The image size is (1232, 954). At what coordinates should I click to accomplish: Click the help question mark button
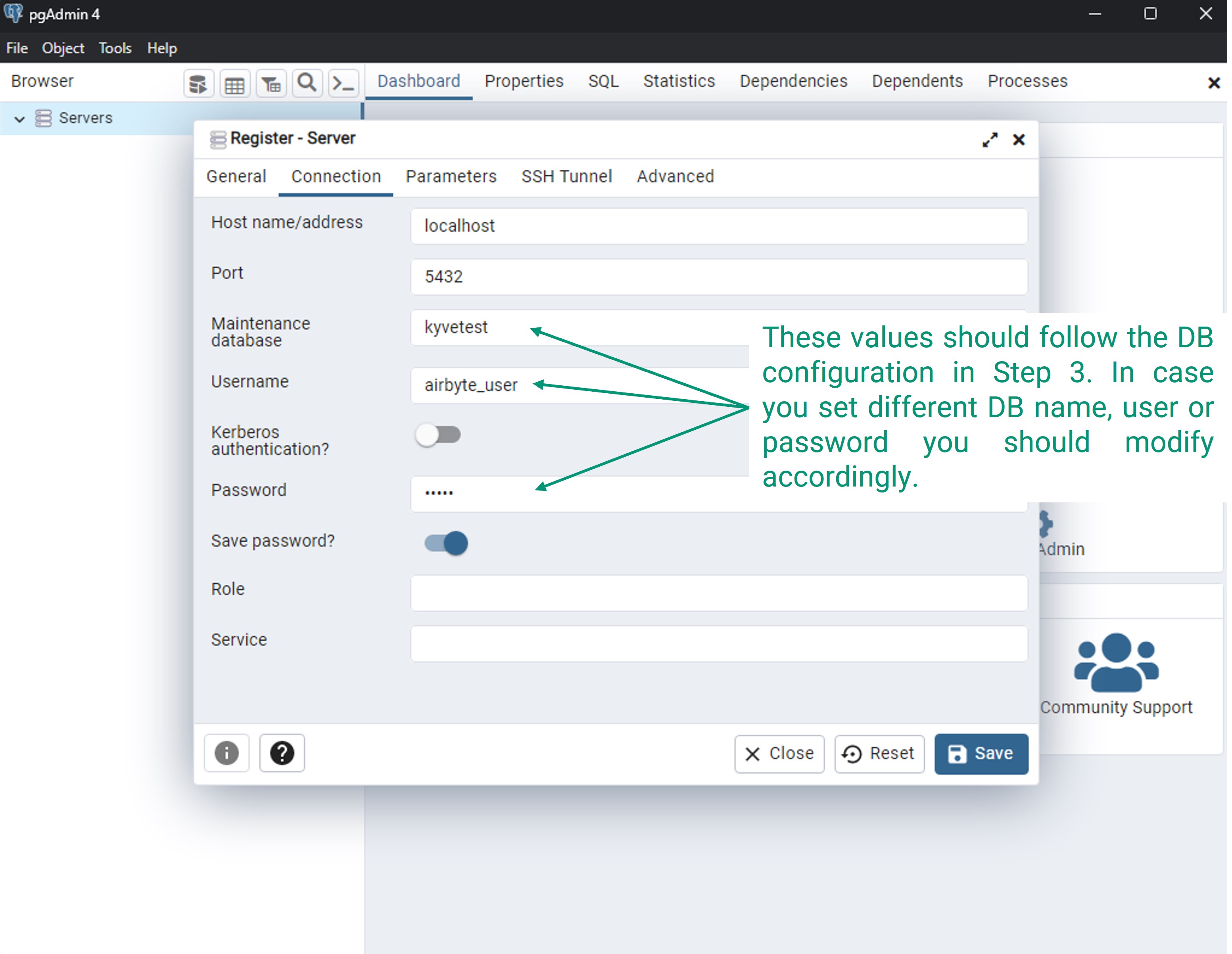pyautogui.click(x=282, y=753)
